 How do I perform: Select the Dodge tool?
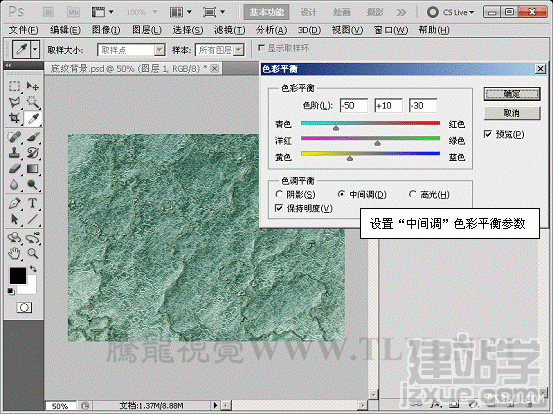32,184
